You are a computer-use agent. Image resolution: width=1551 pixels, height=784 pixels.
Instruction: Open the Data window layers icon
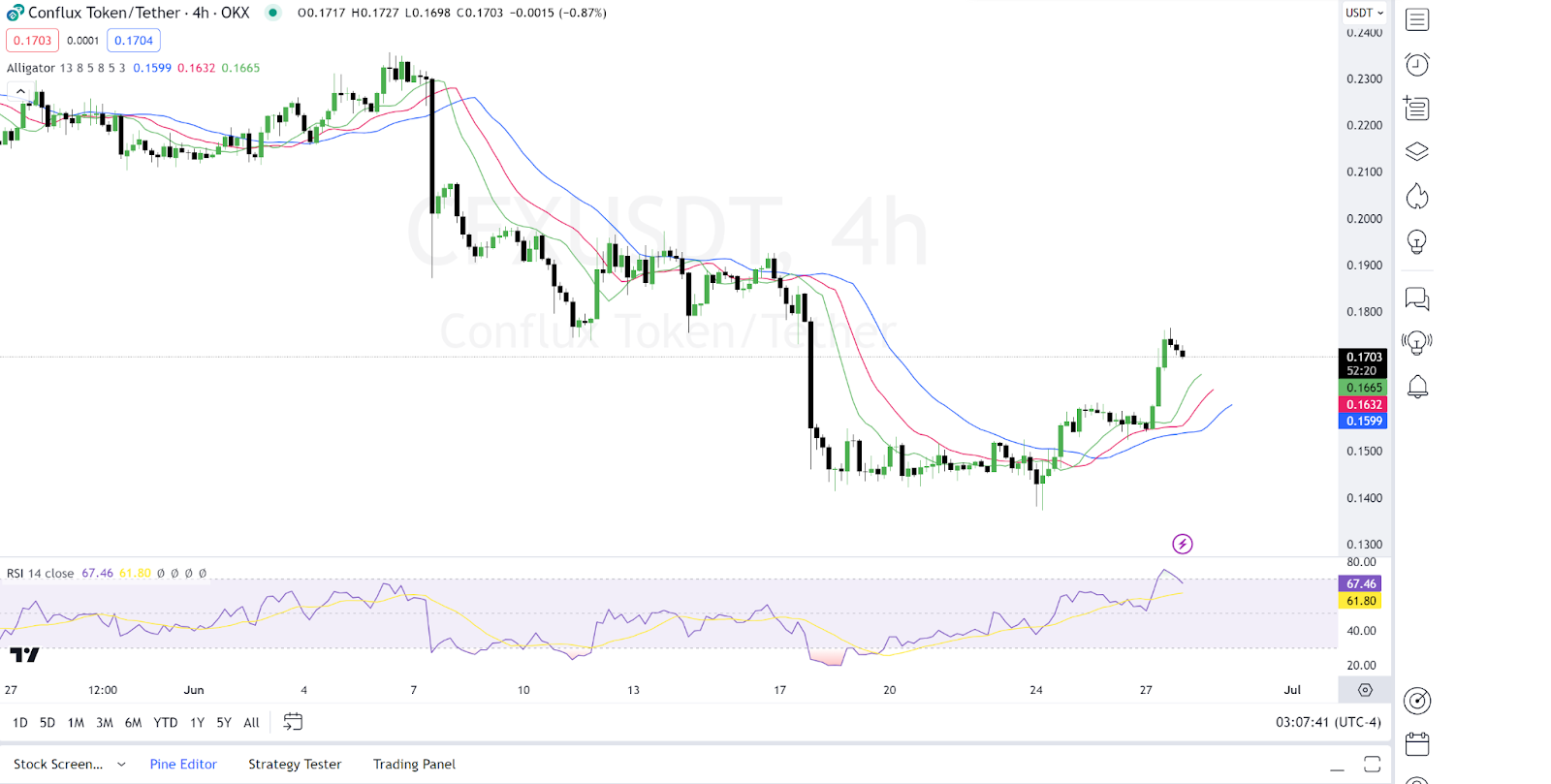coord(1417,152)
